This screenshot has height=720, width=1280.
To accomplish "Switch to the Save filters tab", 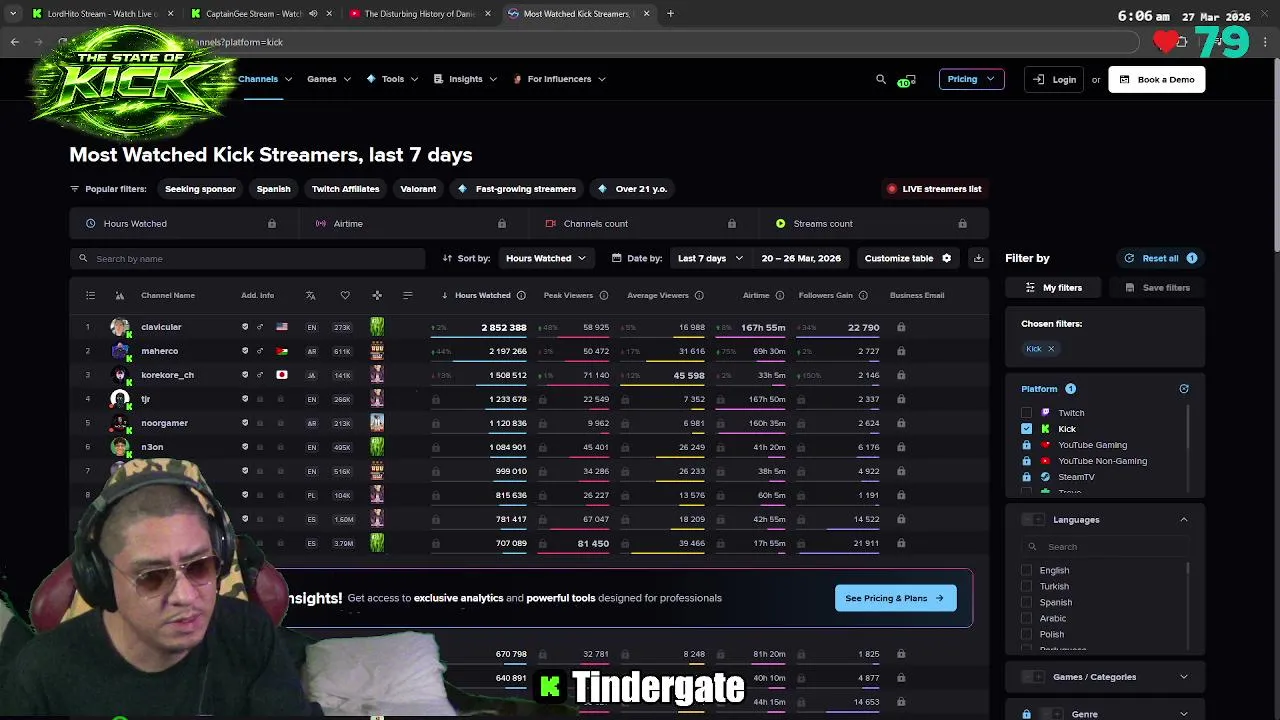I will (x=1157, y=288).
